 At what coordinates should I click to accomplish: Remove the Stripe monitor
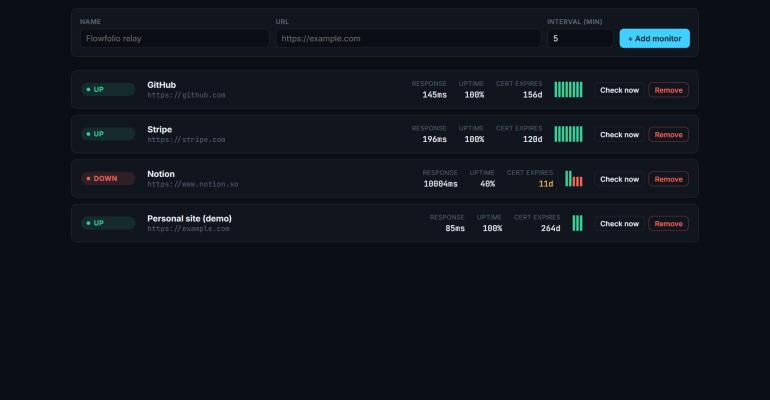[668, 134]
